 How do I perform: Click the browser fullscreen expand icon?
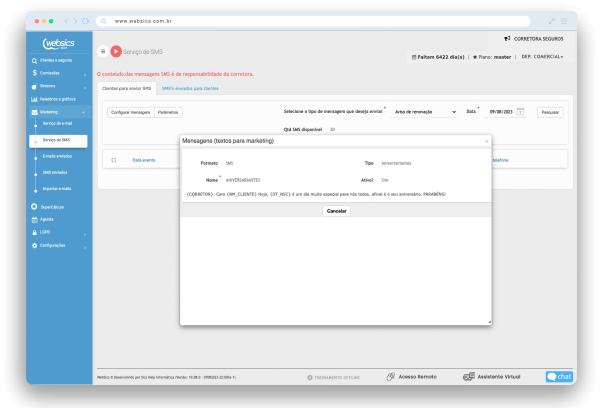point(551,21)
